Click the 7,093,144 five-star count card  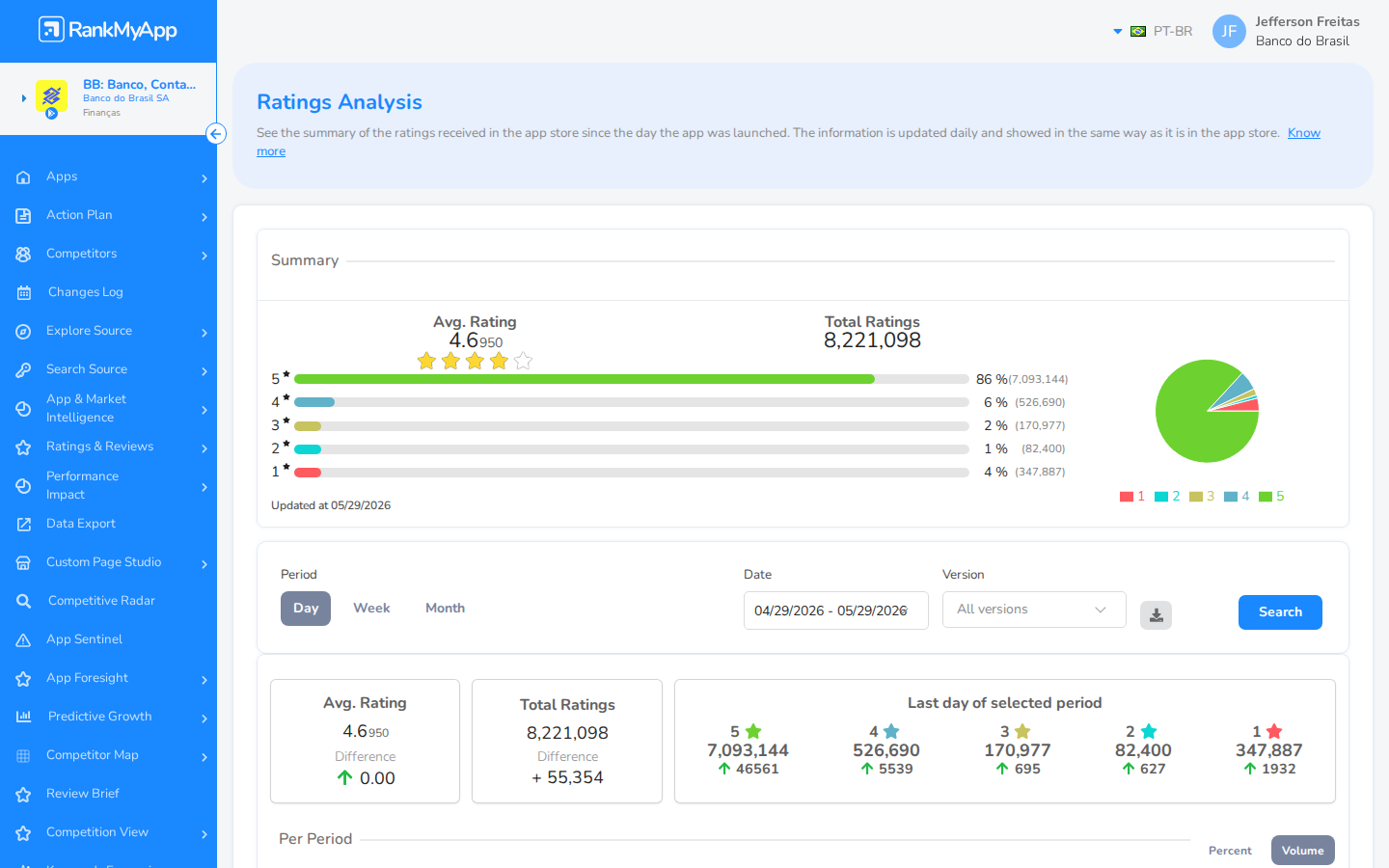click(748, 750)
